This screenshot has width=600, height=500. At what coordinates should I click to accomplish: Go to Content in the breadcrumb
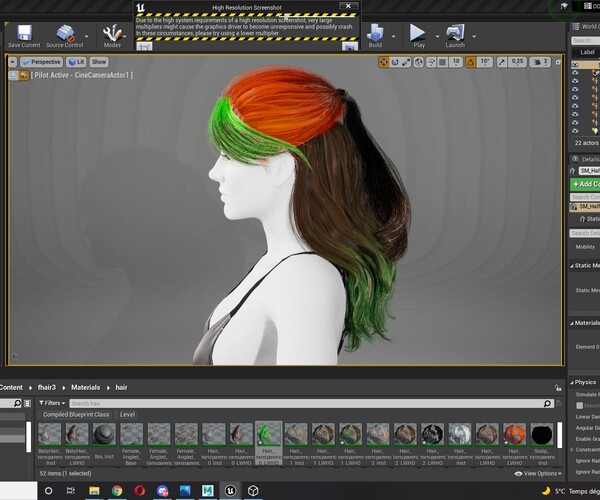pyautogui.click(x=11, y=388)
